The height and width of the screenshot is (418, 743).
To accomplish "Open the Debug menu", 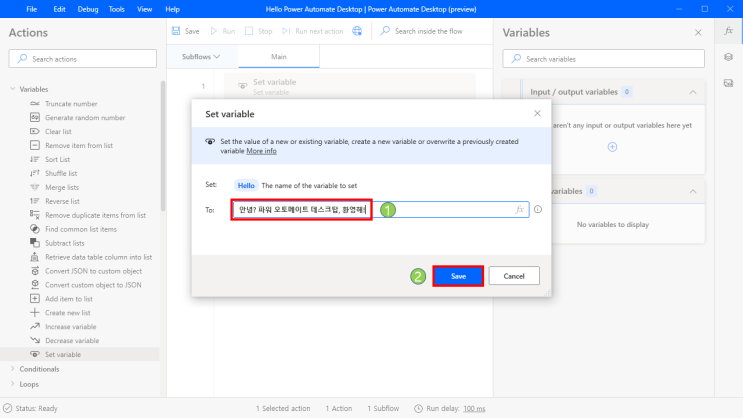I will tap(88, 9).
